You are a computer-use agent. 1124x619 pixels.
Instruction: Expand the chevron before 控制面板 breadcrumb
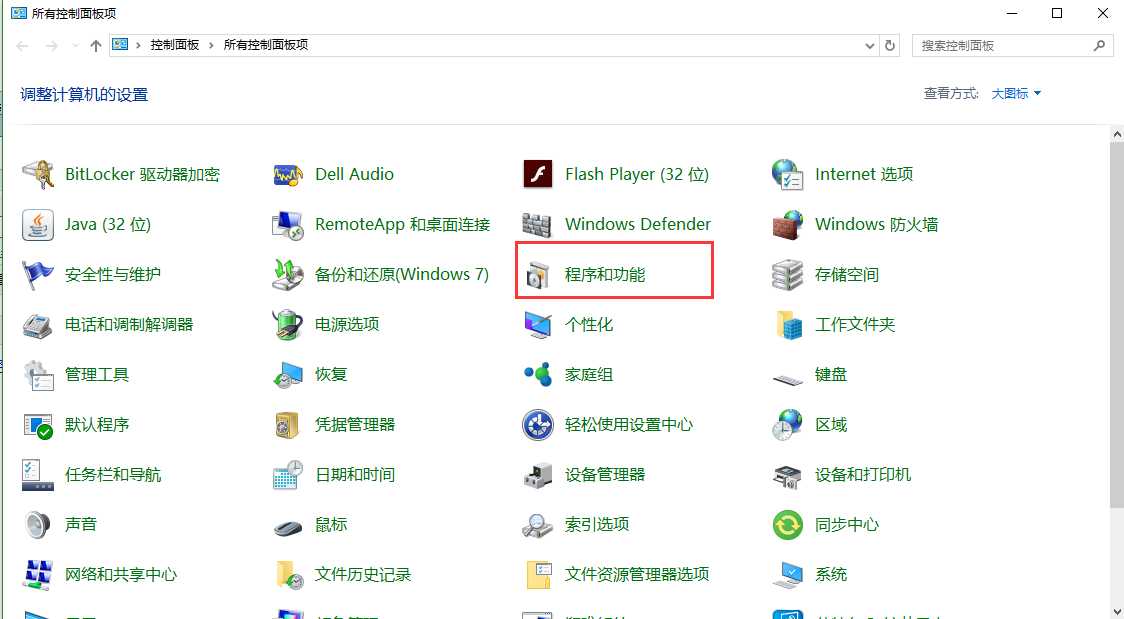click(x=138, y=45)
